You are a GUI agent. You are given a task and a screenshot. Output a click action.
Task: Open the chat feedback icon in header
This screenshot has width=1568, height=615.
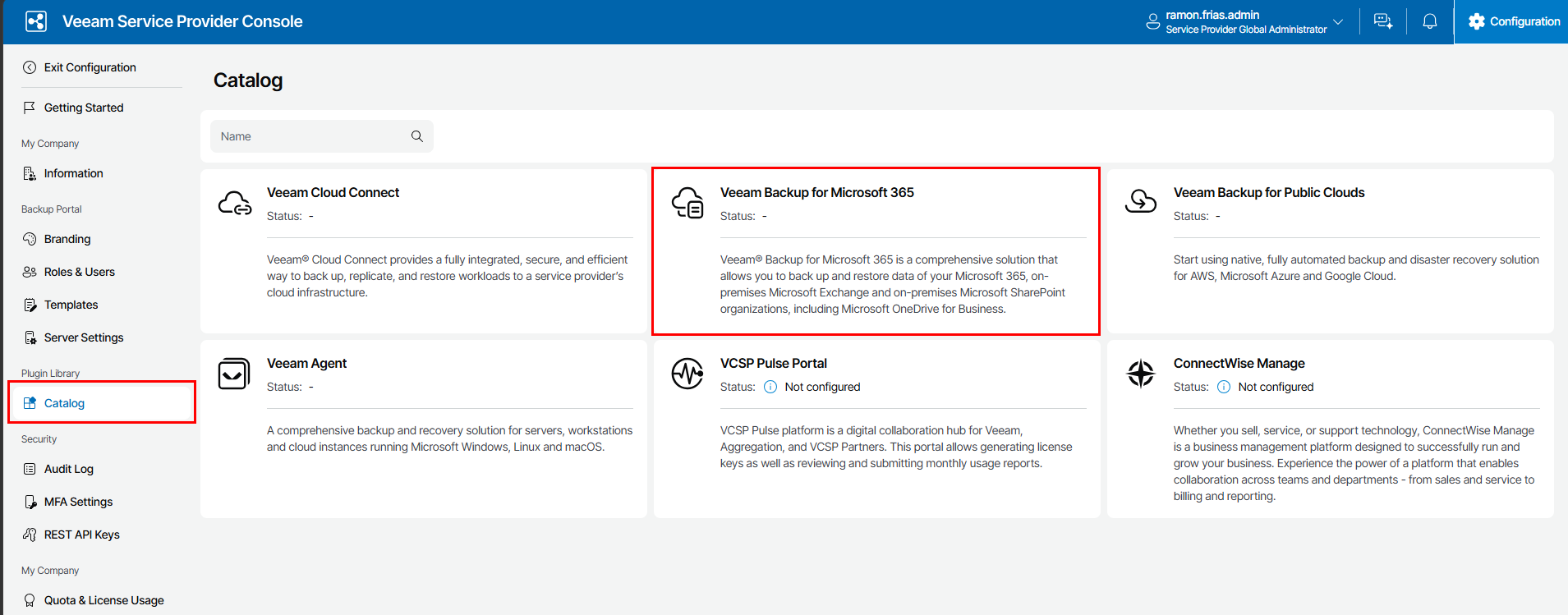pyautogui.click(x=1383, y=21)
